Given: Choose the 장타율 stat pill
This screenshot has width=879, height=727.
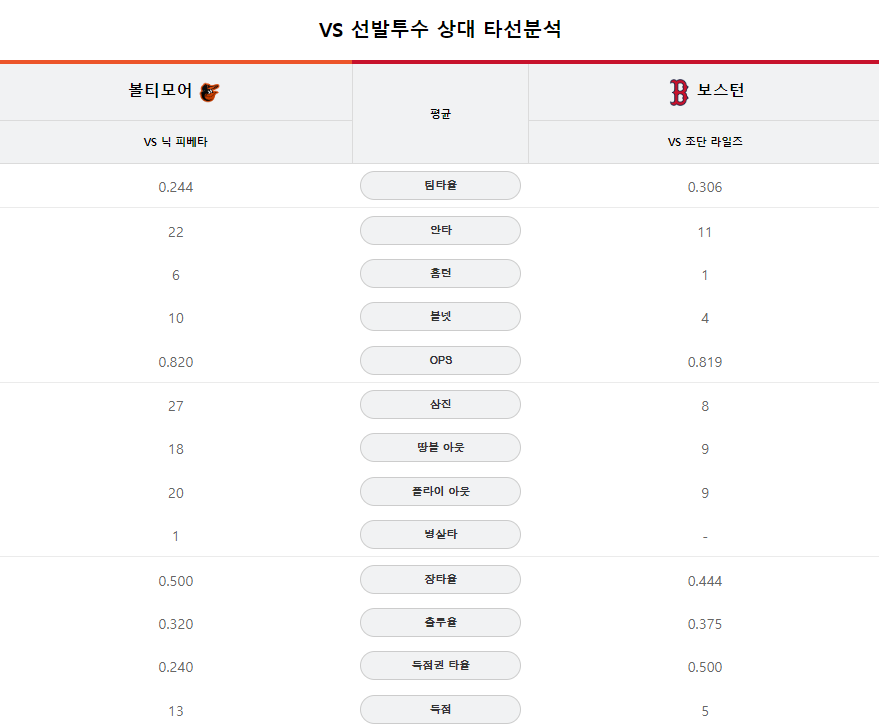Looking at the screenshot, I should click(440, 580).
